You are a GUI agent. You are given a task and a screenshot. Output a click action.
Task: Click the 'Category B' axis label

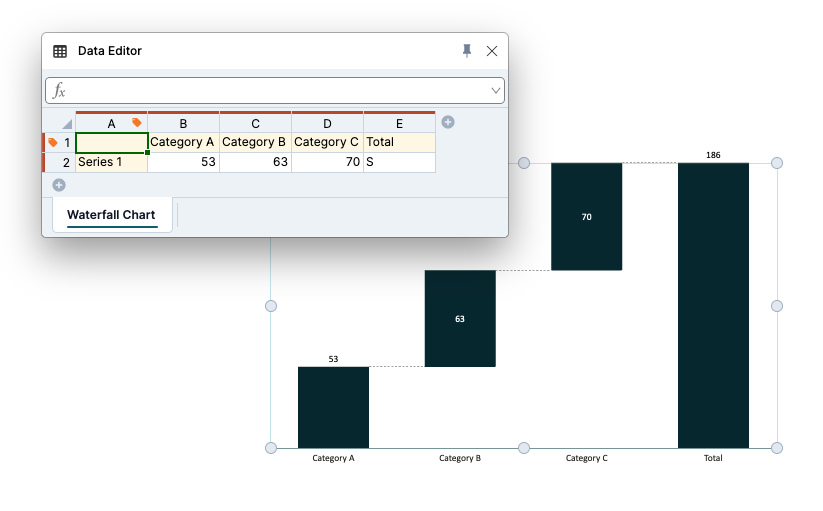pos(460,458)
